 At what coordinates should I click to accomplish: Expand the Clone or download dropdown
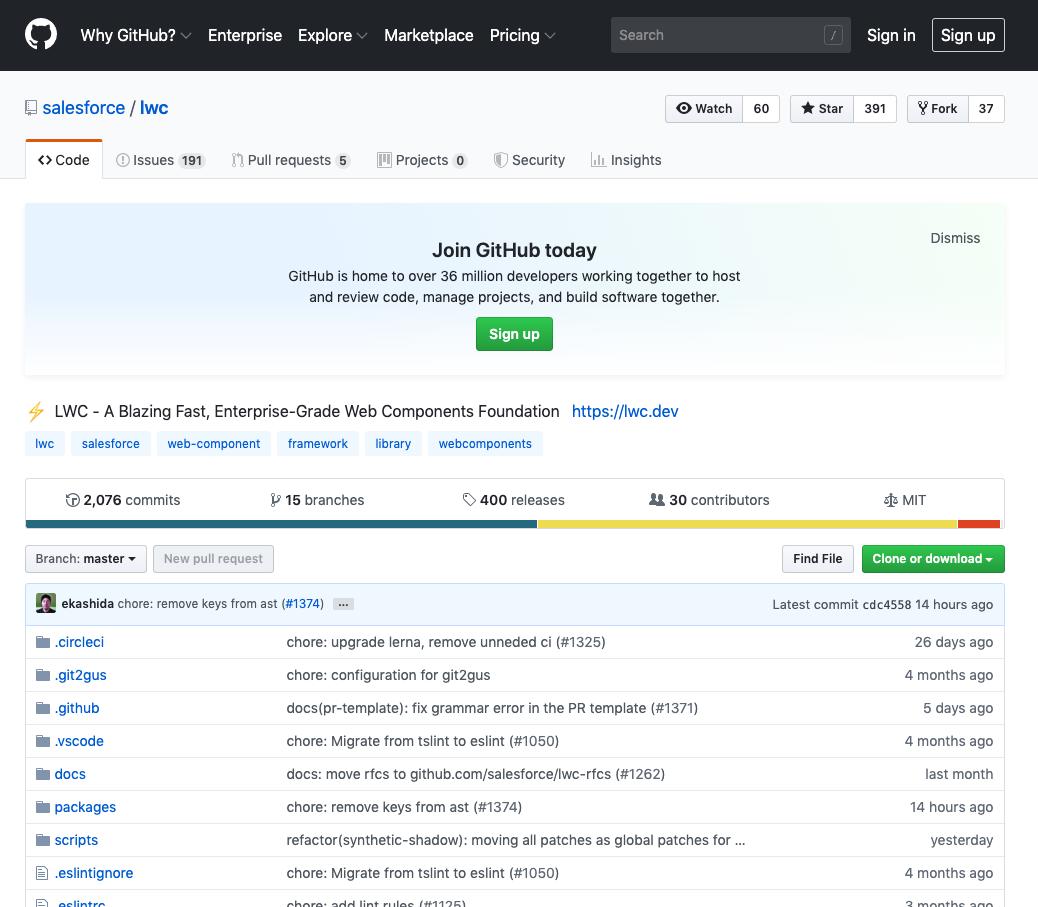pyautogui.click(x=931, y=558)
